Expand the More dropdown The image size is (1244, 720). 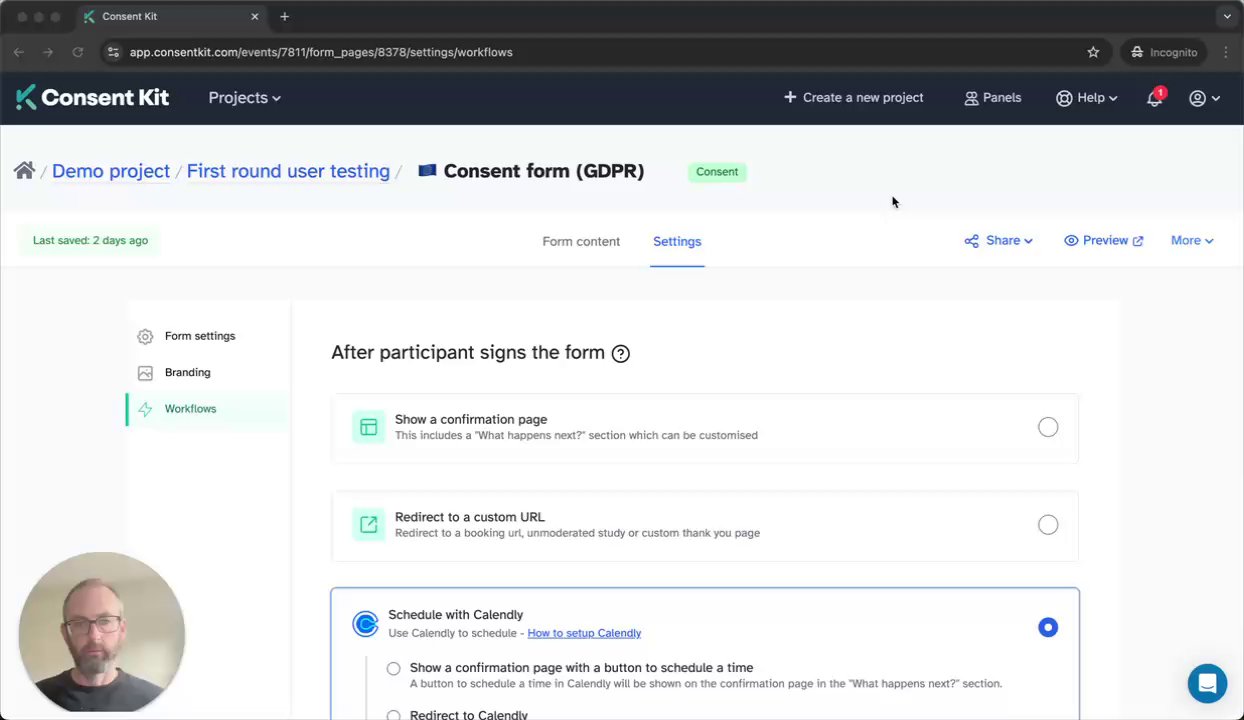[1192, 241]
